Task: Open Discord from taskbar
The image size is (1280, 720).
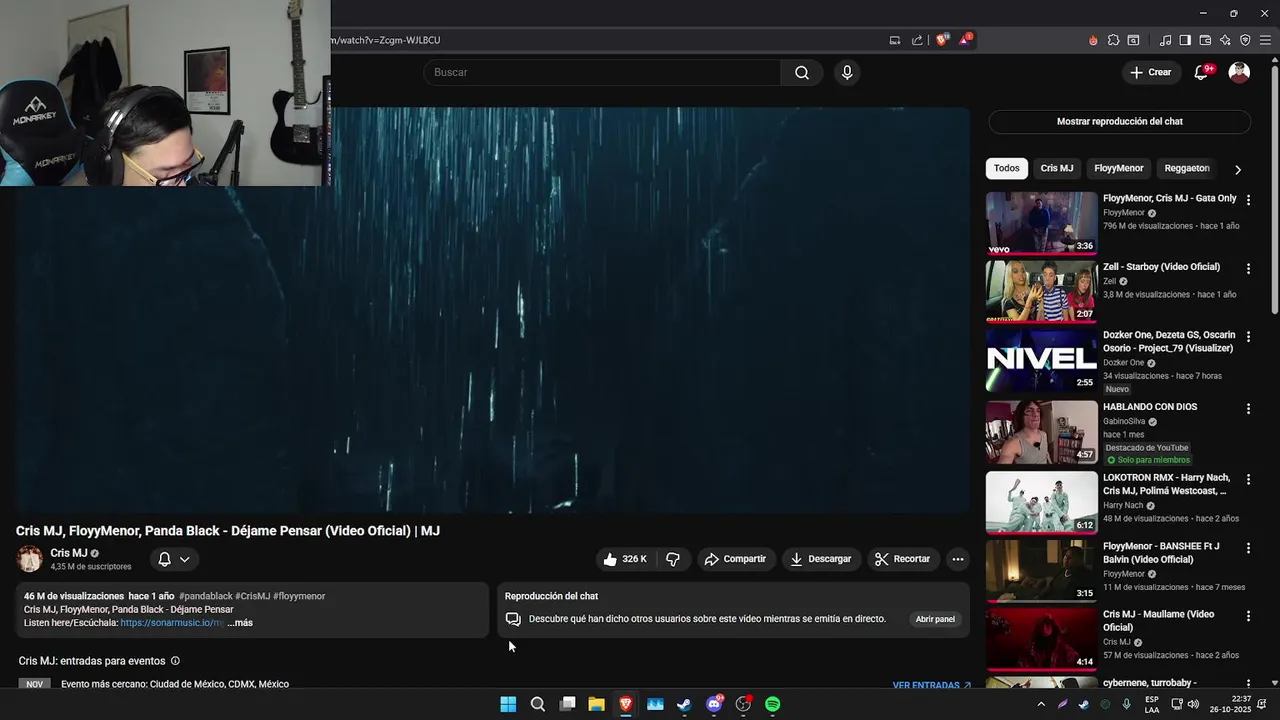Action: click(x=714, y=704)
